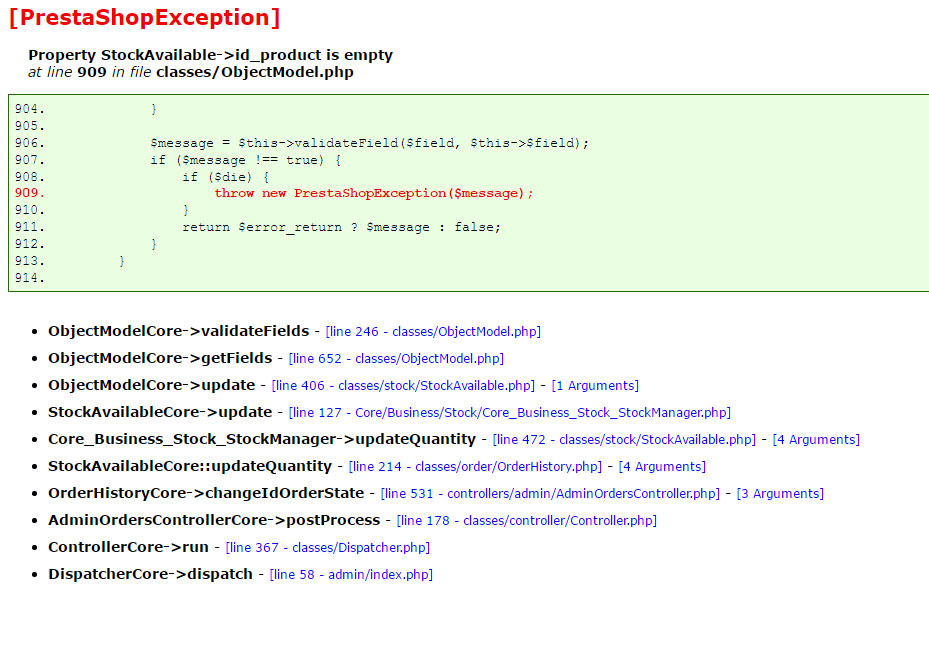Click code line 911 return $error_return statement
This screenshot has height=649, width=929.
[342, 227]
